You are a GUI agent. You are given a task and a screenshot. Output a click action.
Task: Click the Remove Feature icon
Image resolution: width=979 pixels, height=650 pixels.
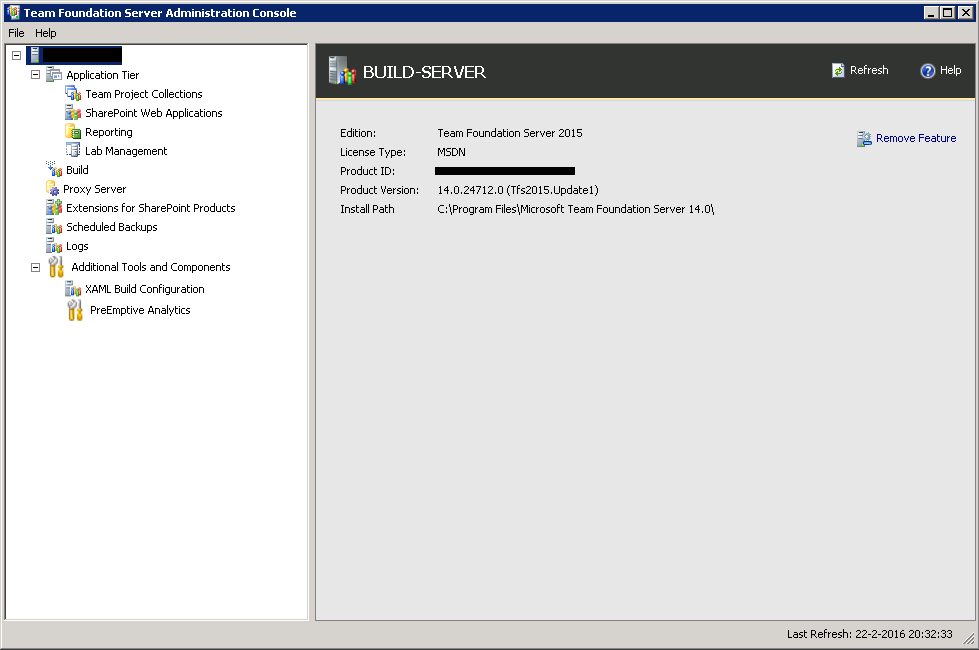pos(864,139)
